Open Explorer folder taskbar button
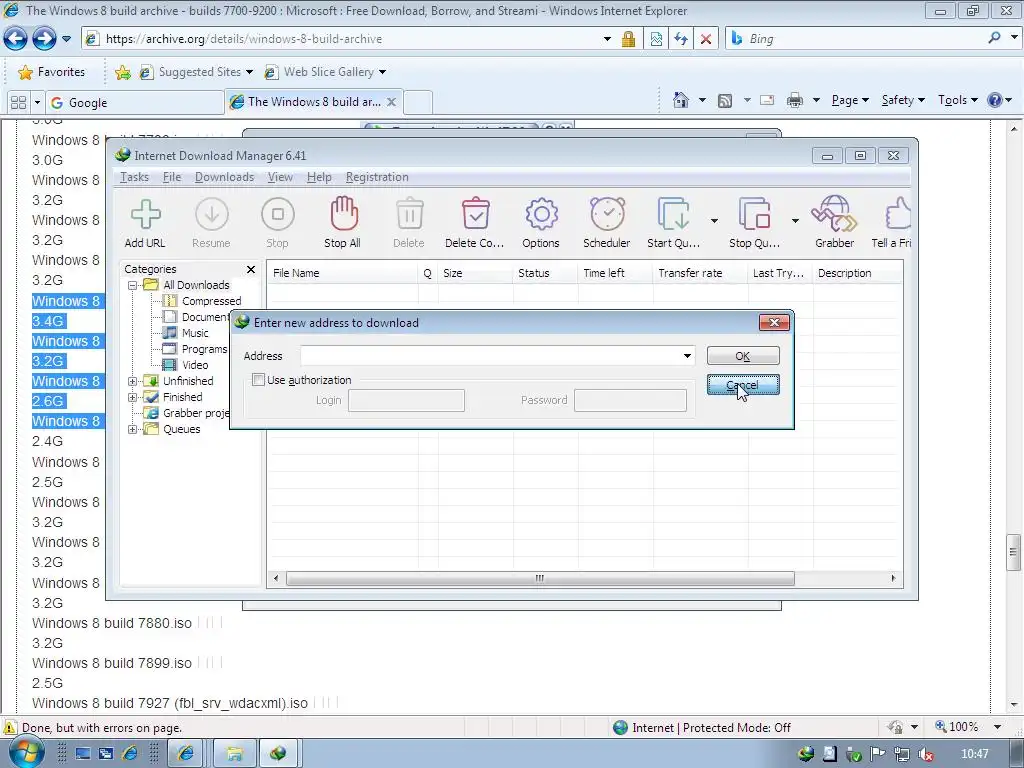Viewport: 1024px width, 768px height. coord(234,754)
